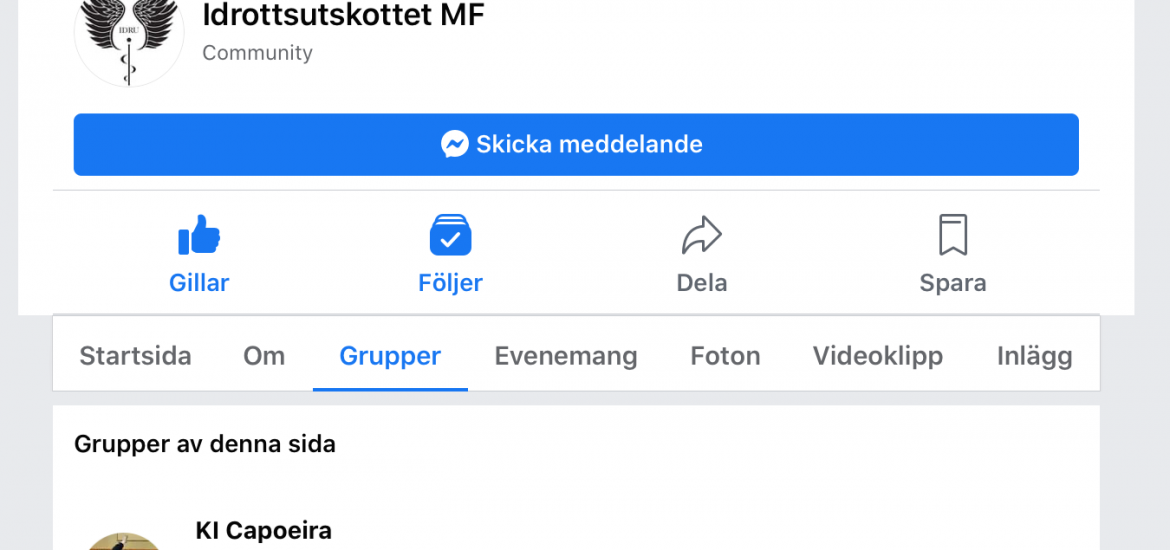Click the Dela share arrow icon
The image size is (1170, 550).
(x=701, y=235)
